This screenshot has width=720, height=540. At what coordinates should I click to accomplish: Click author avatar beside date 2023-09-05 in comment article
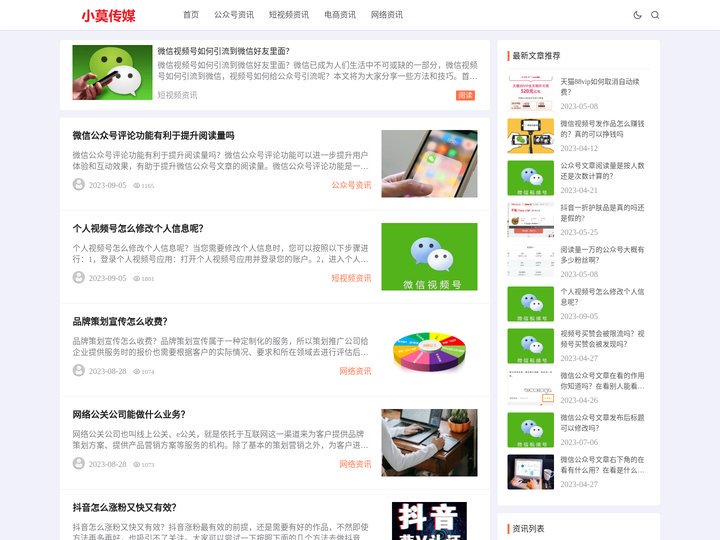click(79, 185)
